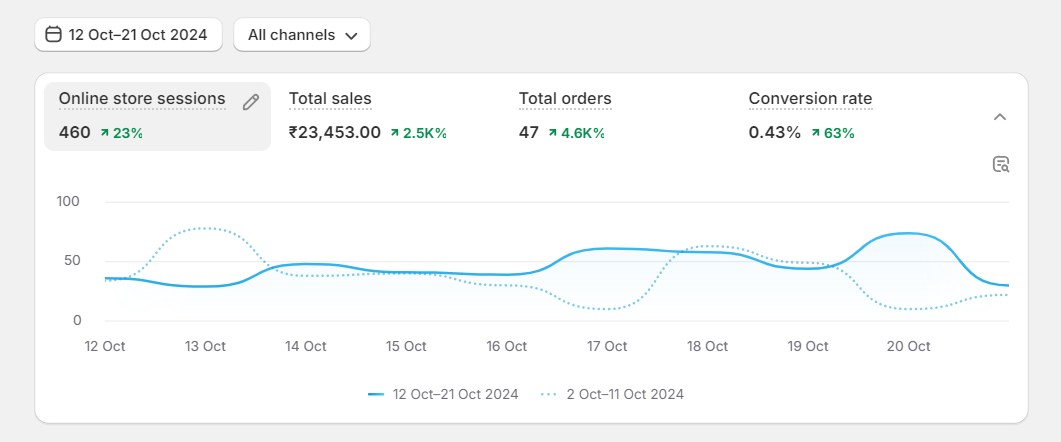Switch to the Total orders metric

pyautogui.click(x=565, y=99)
